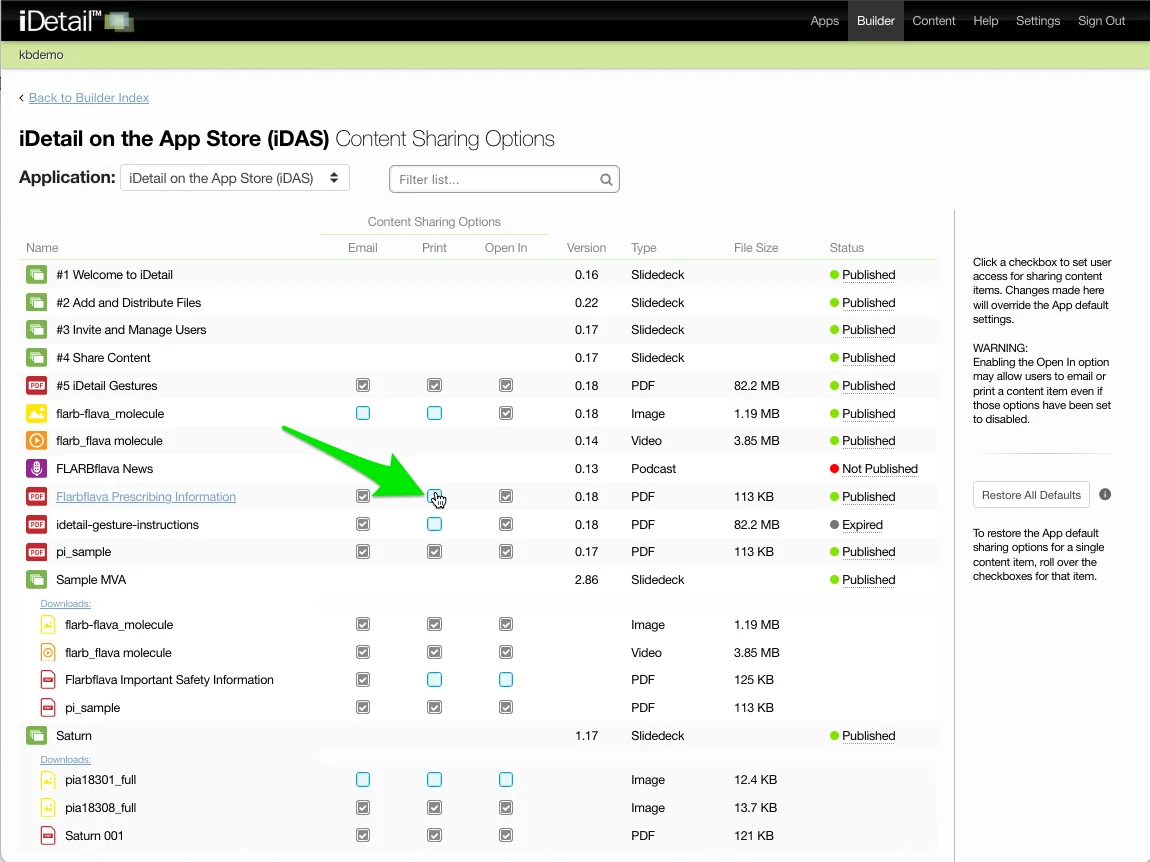
Task: Toggle Print checkbox for idetail-gesture-instructions
Action: click(434, 524)
